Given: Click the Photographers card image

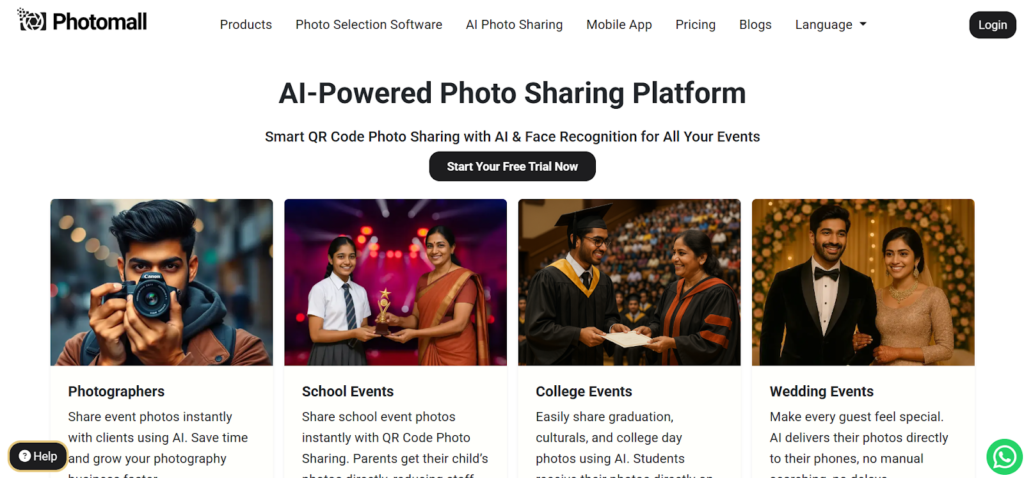Looking at the screenshot, I should point(162,282).
